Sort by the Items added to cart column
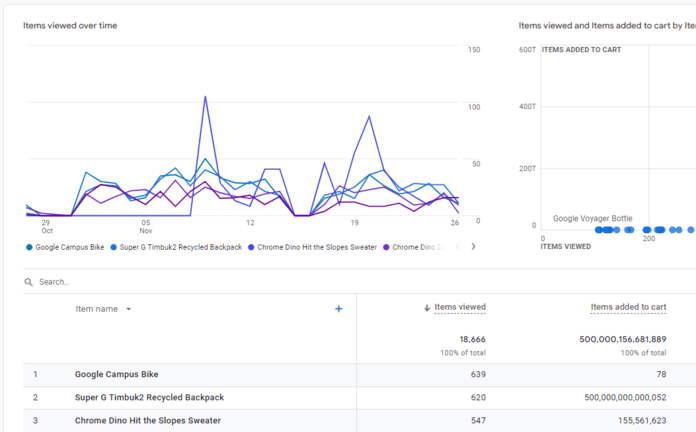Screen dimensions: 696x432 [628, 308]
